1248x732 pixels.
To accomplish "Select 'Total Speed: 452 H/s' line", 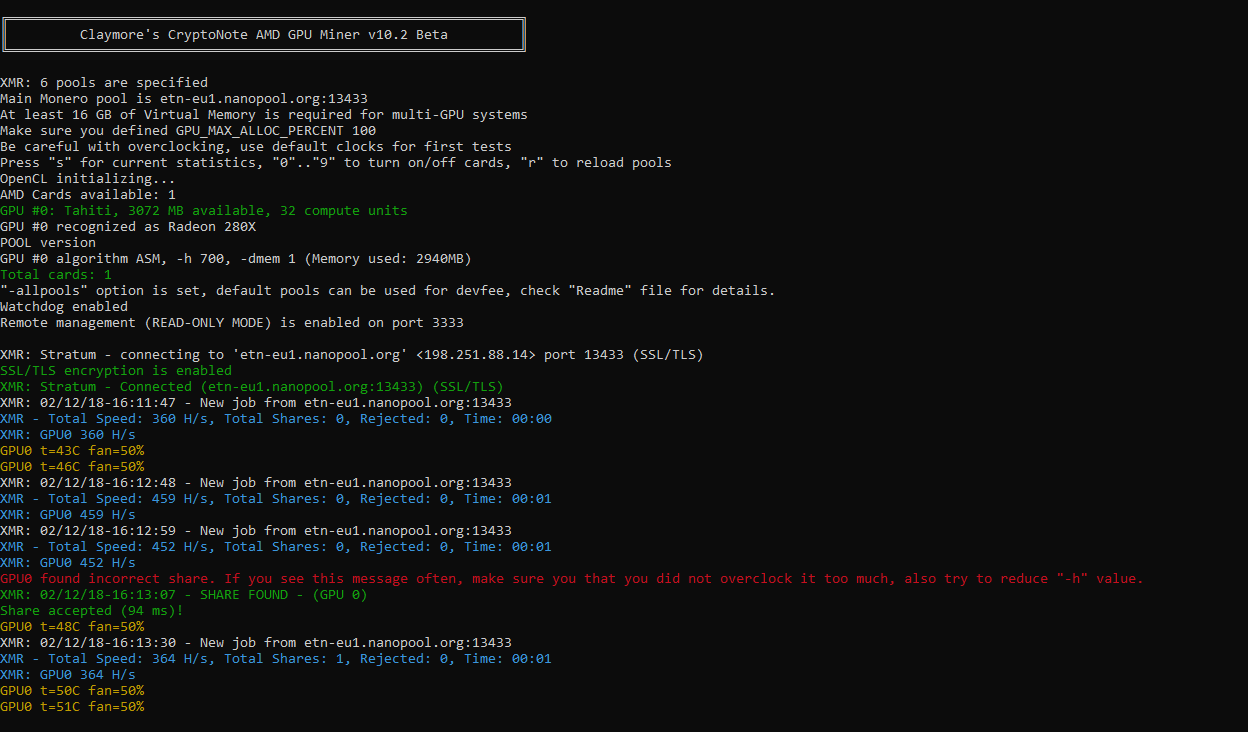I will click(x=276, y=547).
